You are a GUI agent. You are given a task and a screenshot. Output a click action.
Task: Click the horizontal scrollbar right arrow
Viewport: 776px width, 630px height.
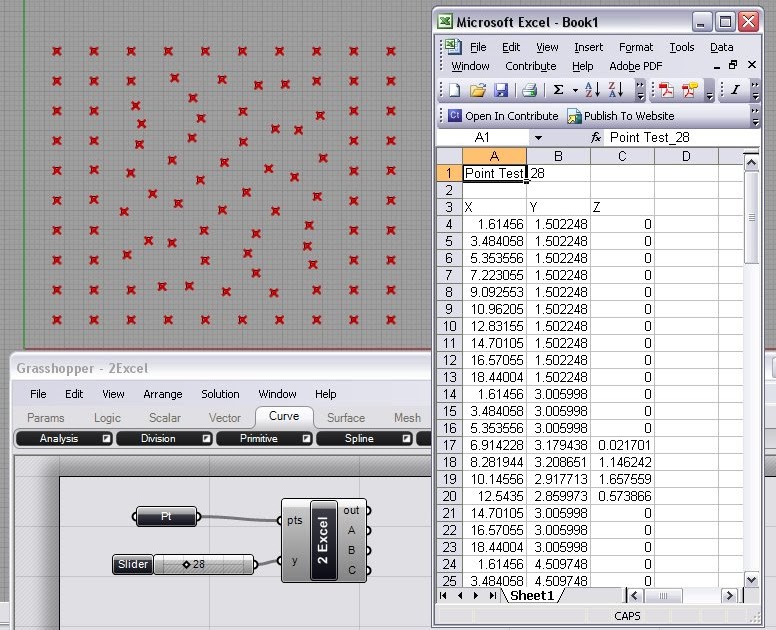click(728, 595)
